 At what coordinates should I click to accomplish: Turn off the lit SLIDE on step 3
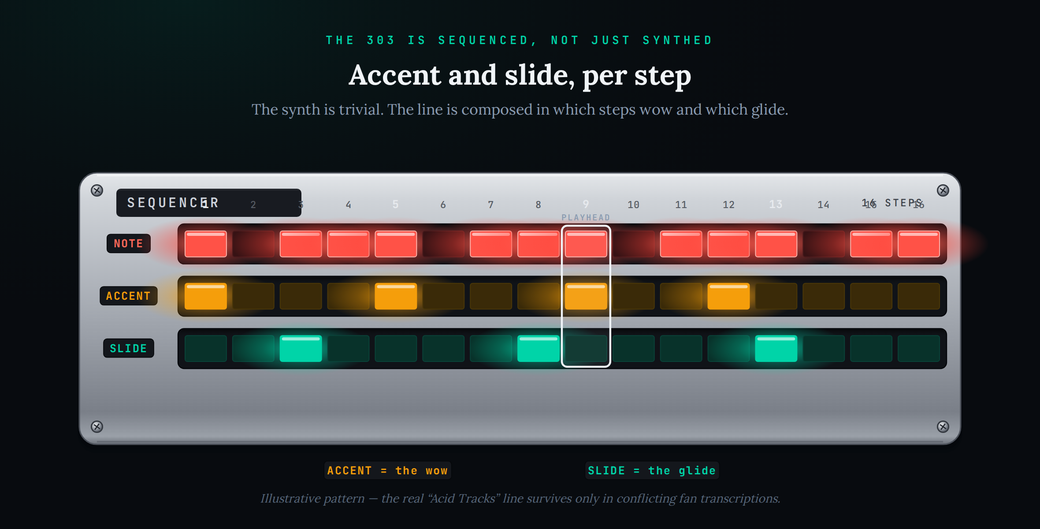click(x=300, y=349)
